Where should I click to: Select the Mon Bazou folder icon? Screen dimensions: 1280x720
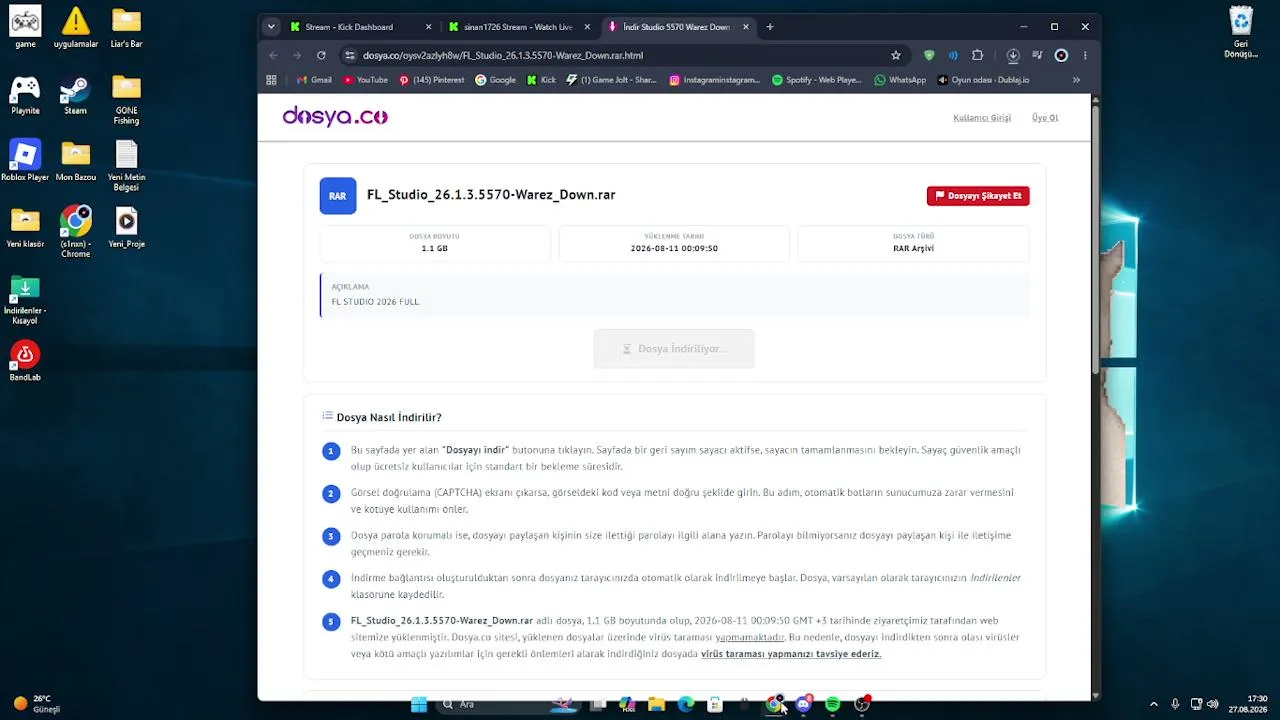(x=75, y=161)
